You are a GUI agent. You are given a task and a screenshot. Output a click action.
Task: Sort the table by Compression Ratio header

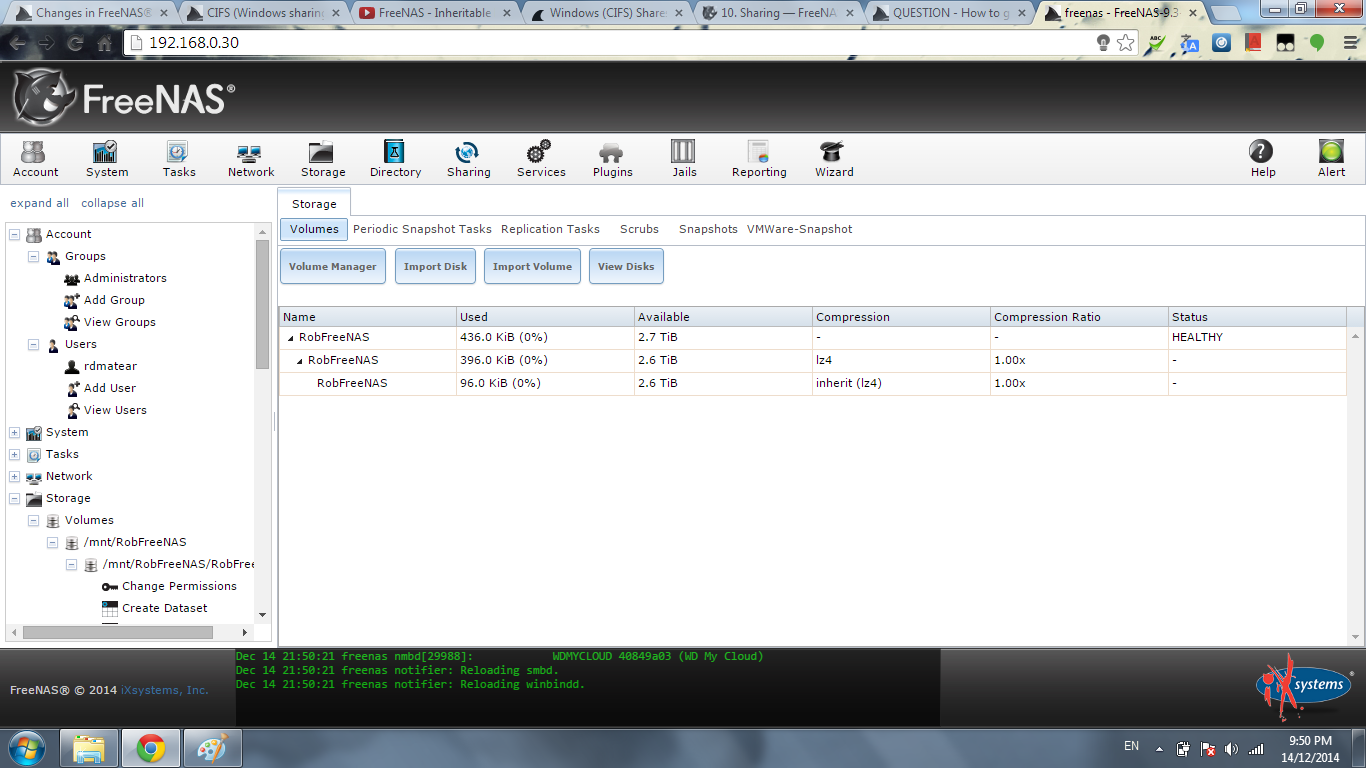coord(1078,317)
